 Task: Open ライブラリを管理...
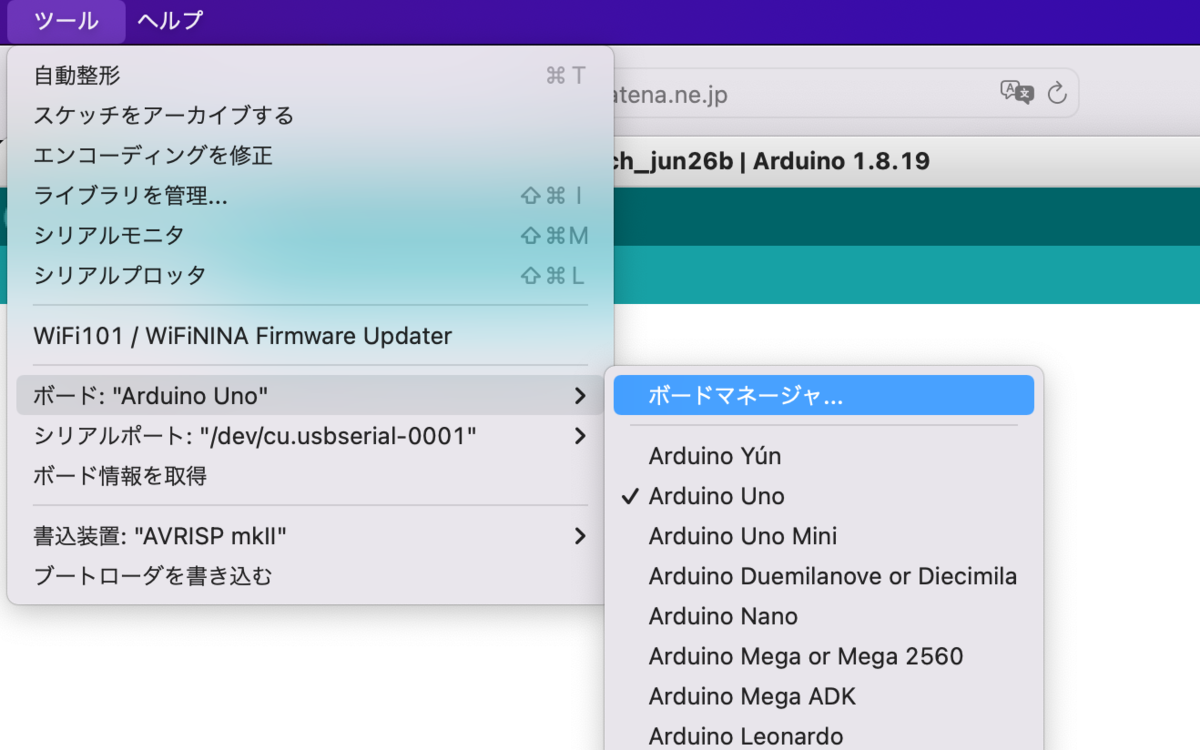pos(310,196)
